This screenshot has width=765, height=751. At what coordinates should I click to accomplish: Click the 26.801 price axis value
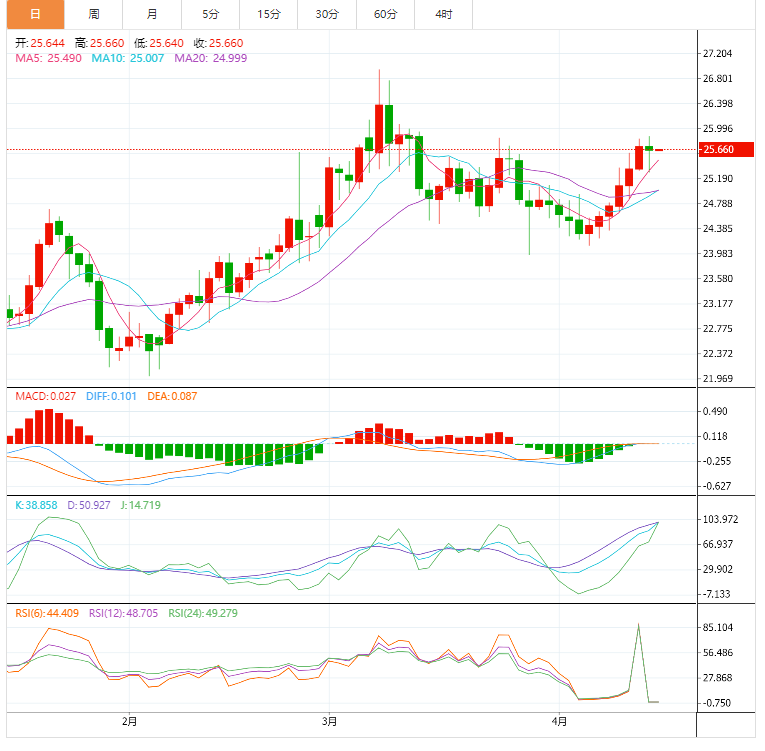[x=717, y=79]
